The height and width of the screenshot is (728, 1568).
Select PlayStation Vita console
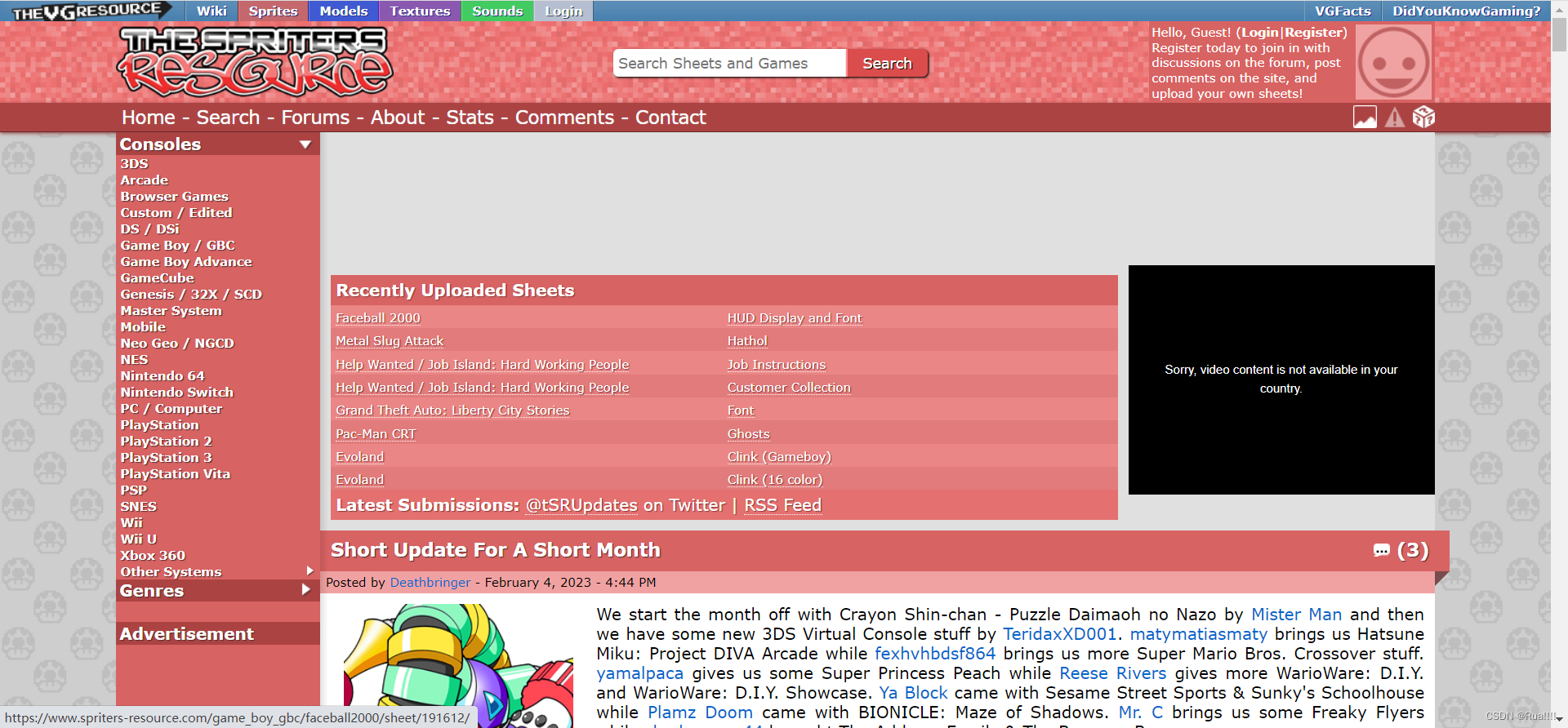[x=175, y=473]
